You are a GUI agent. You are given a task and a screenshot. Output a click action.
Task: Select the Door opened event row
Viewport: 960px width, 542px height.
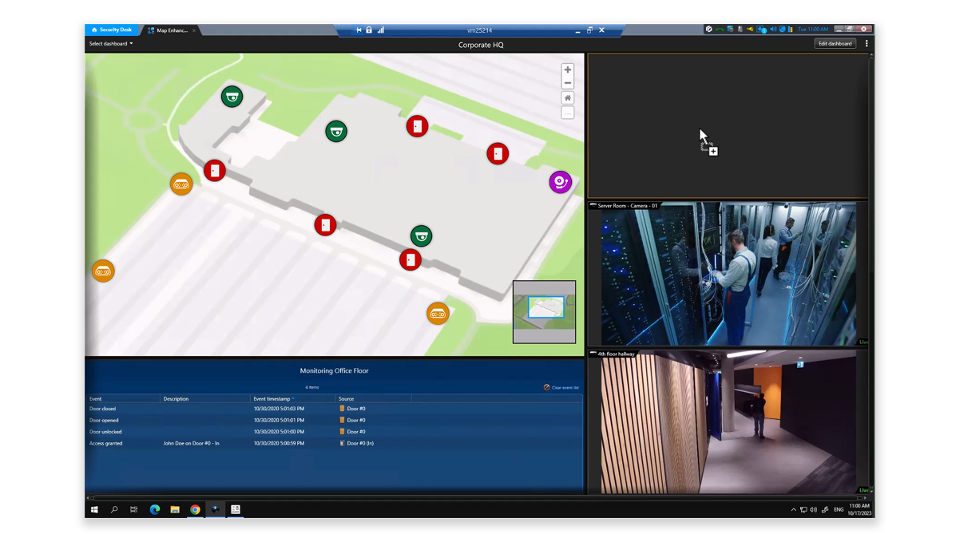(334, 420)
